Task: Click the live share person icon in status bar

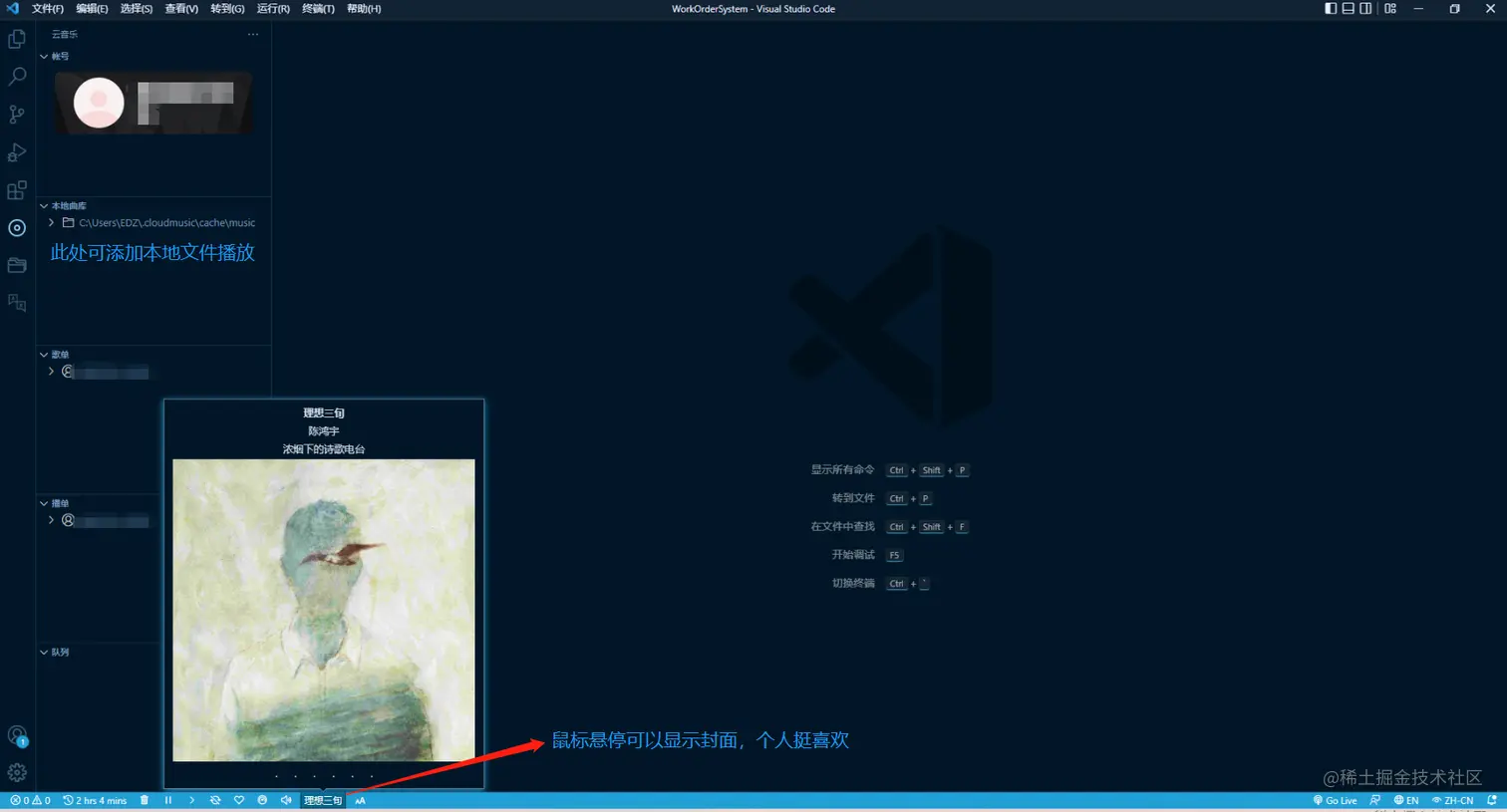Action: click(1375, 800)
